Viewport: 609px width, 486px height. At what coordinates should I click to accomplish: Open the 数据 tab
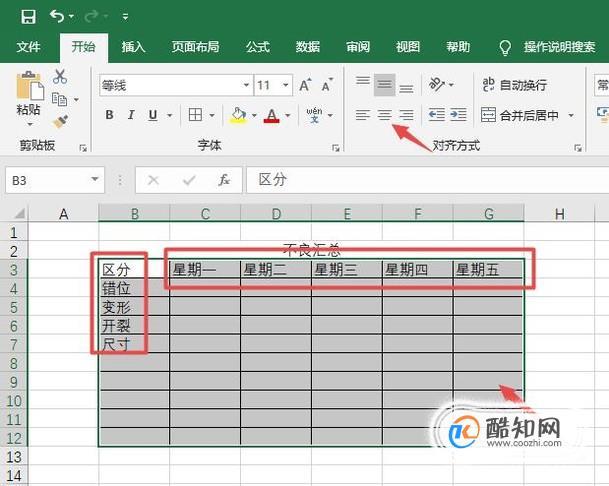pyautogui.click(x=308, y=47)
